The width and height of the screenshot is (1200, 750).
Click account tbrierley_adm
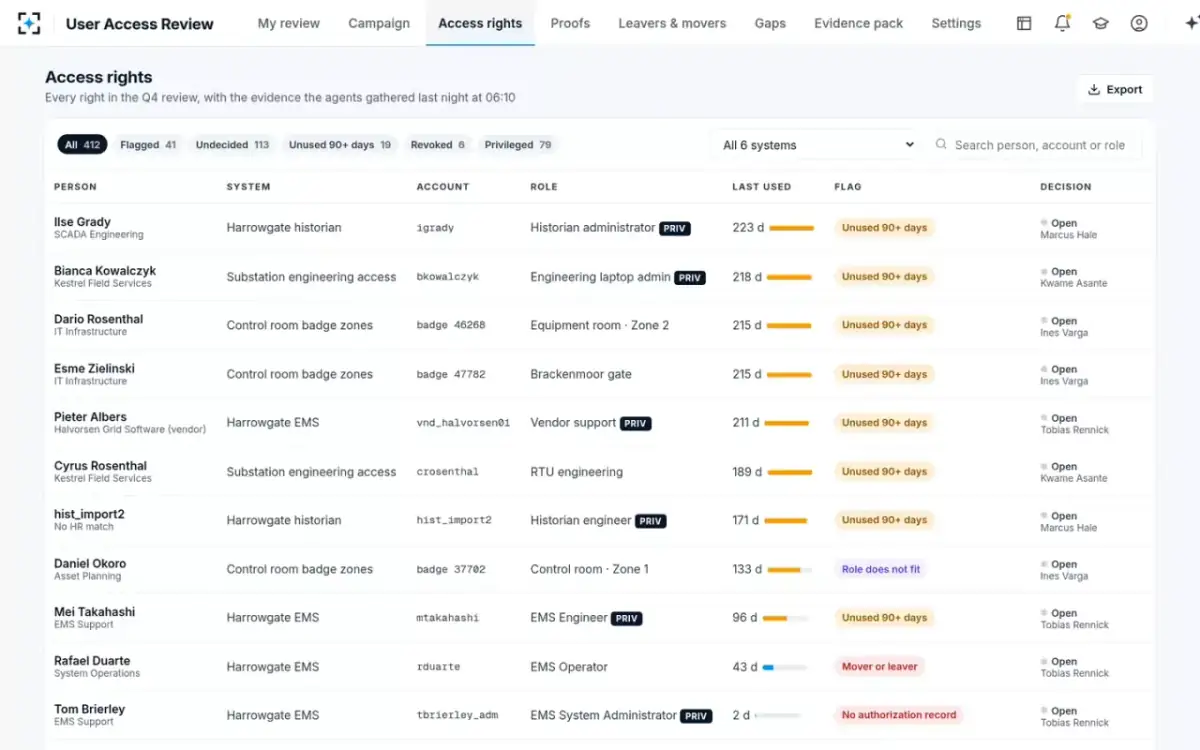(x=457, y=716)
